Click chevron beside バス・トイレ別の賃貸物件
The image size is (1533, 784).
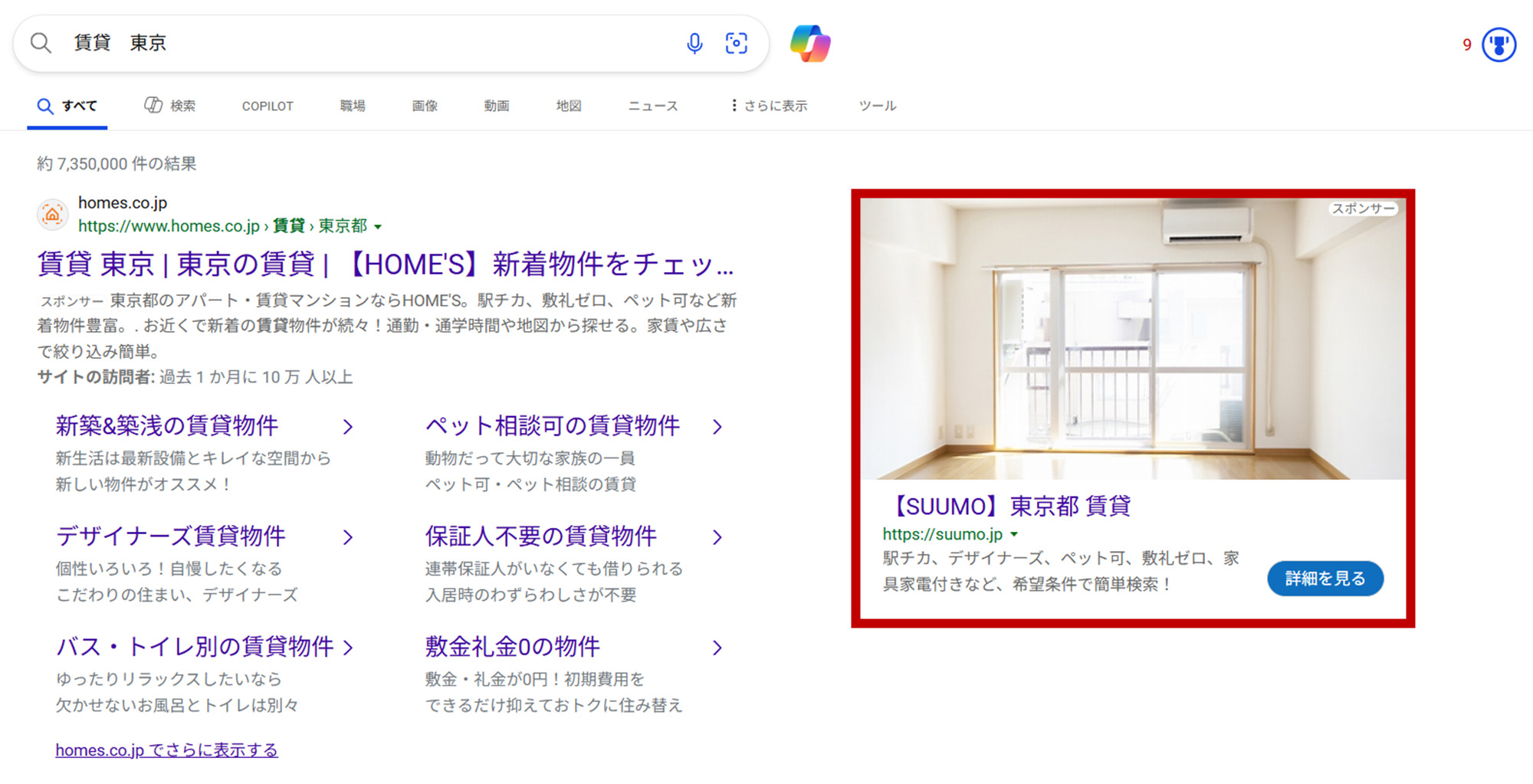[x=348, y=648]
